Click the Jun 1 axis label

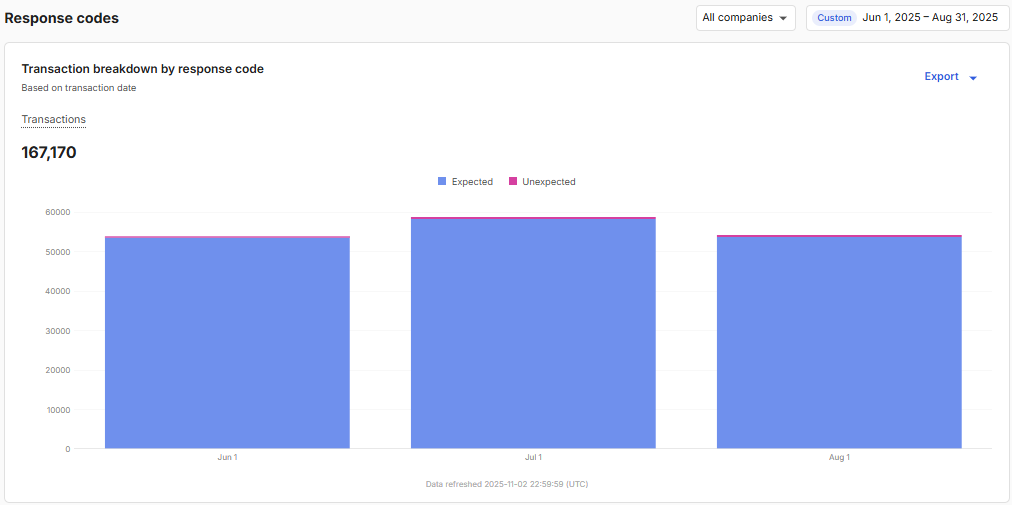(x=227, y=457)
